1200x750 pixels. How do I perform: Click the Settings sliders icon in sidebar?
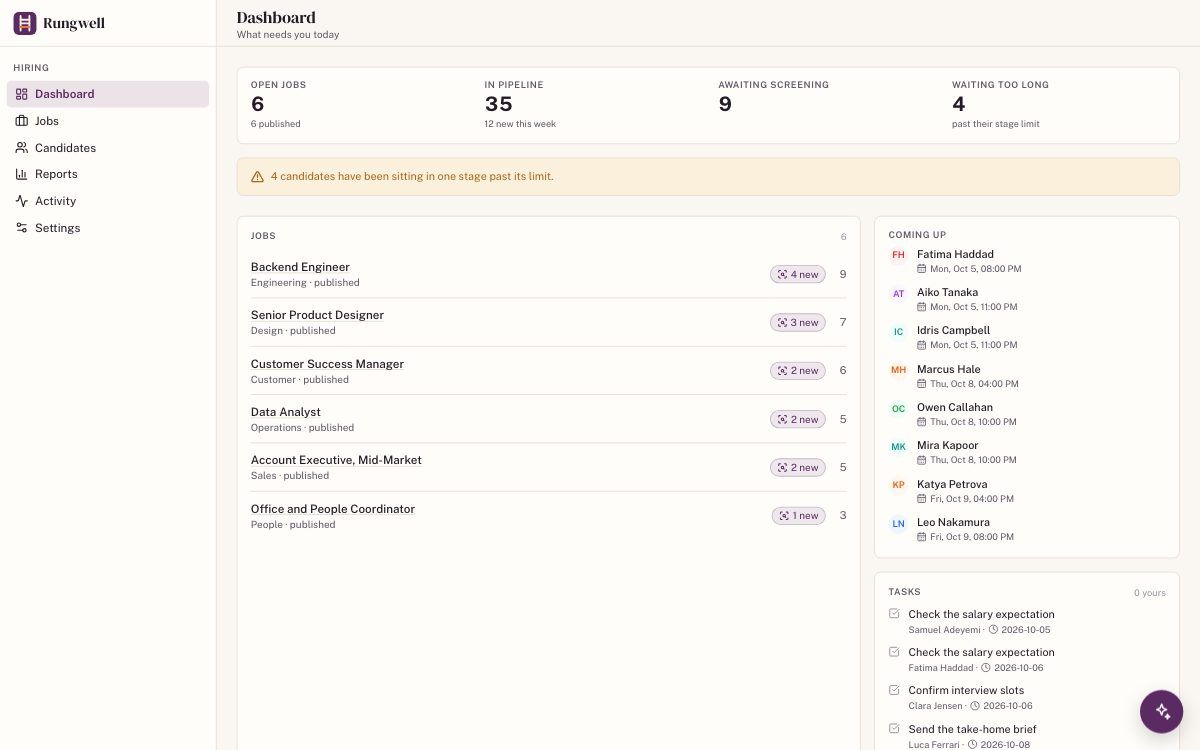click(22, 228)
